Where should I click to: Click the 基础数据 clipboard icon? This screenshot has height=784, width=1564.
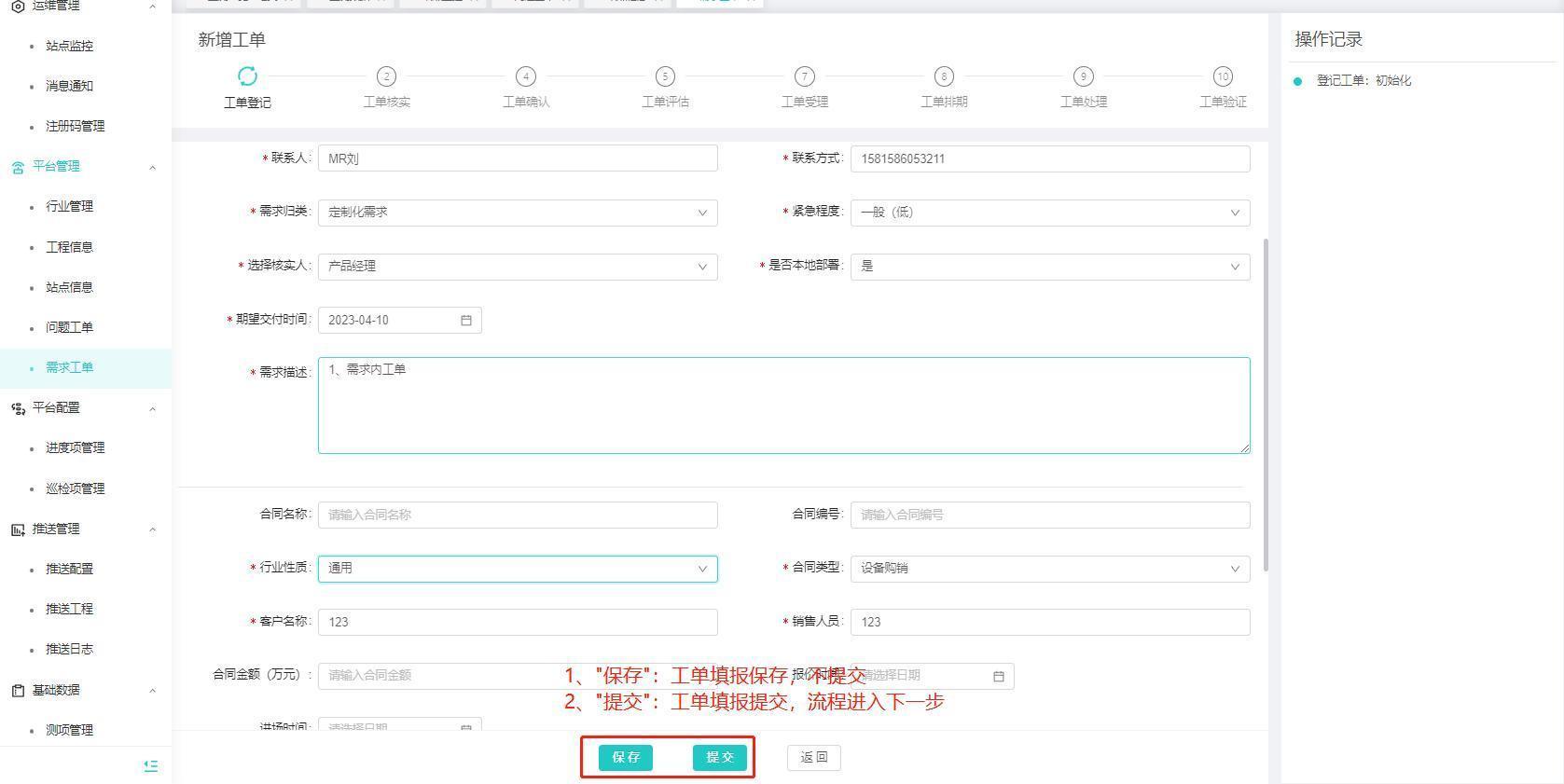click(18, 691)
